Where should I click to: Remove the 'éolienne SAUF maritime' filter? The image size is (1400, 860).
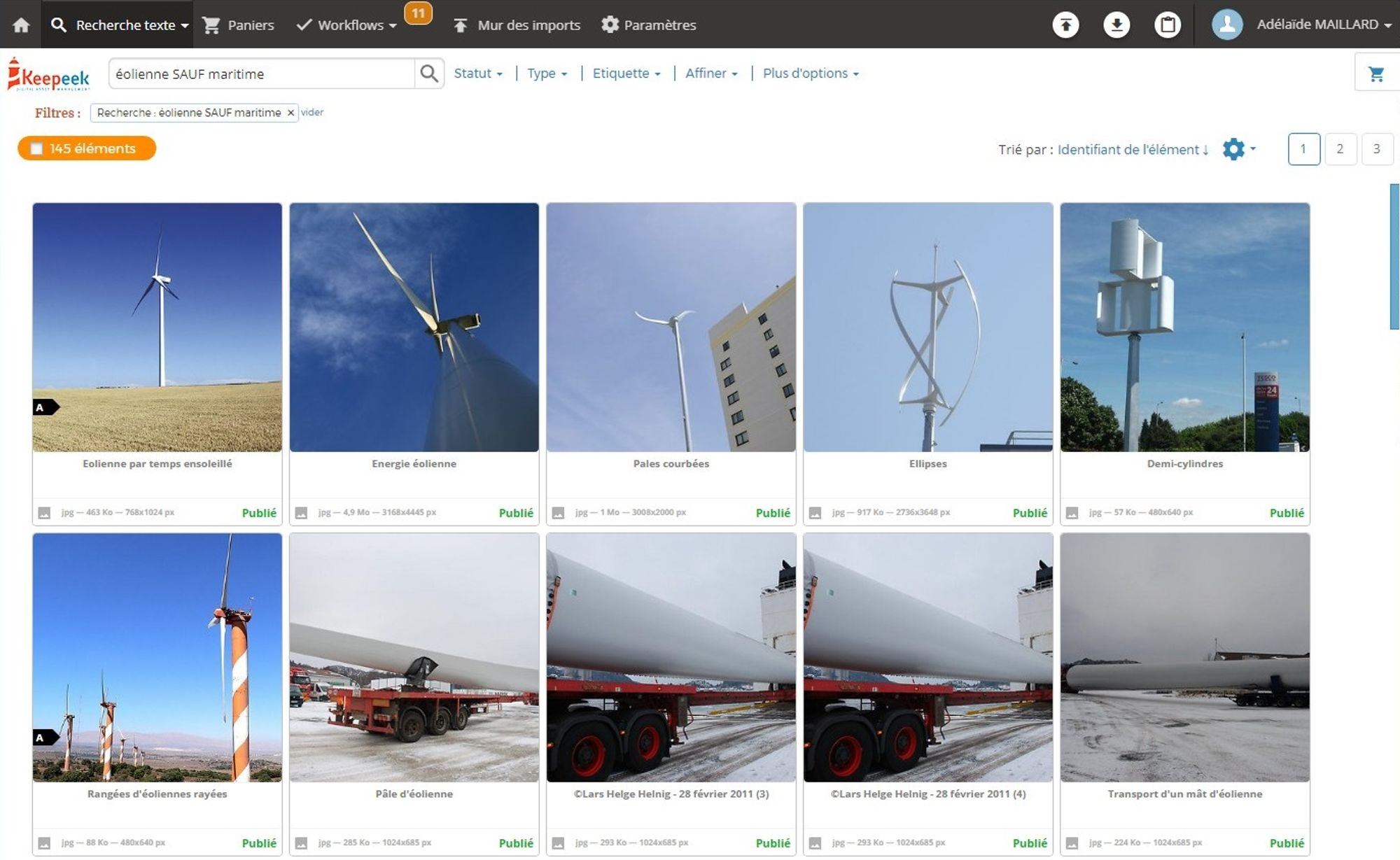290,113
